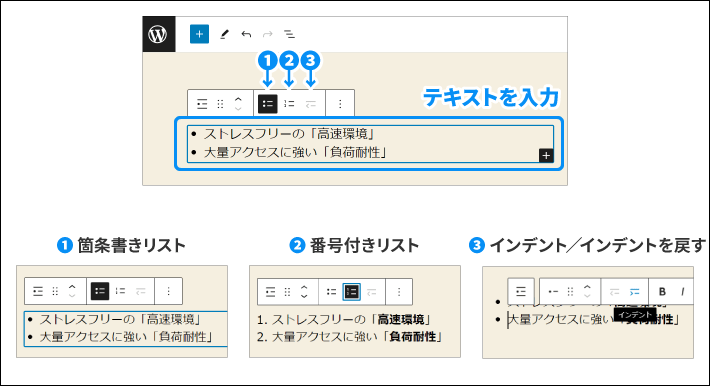Click outdent icon in 番号付きリスト panel toolbar
Viewport: 710px width, 386px height.
372,293
